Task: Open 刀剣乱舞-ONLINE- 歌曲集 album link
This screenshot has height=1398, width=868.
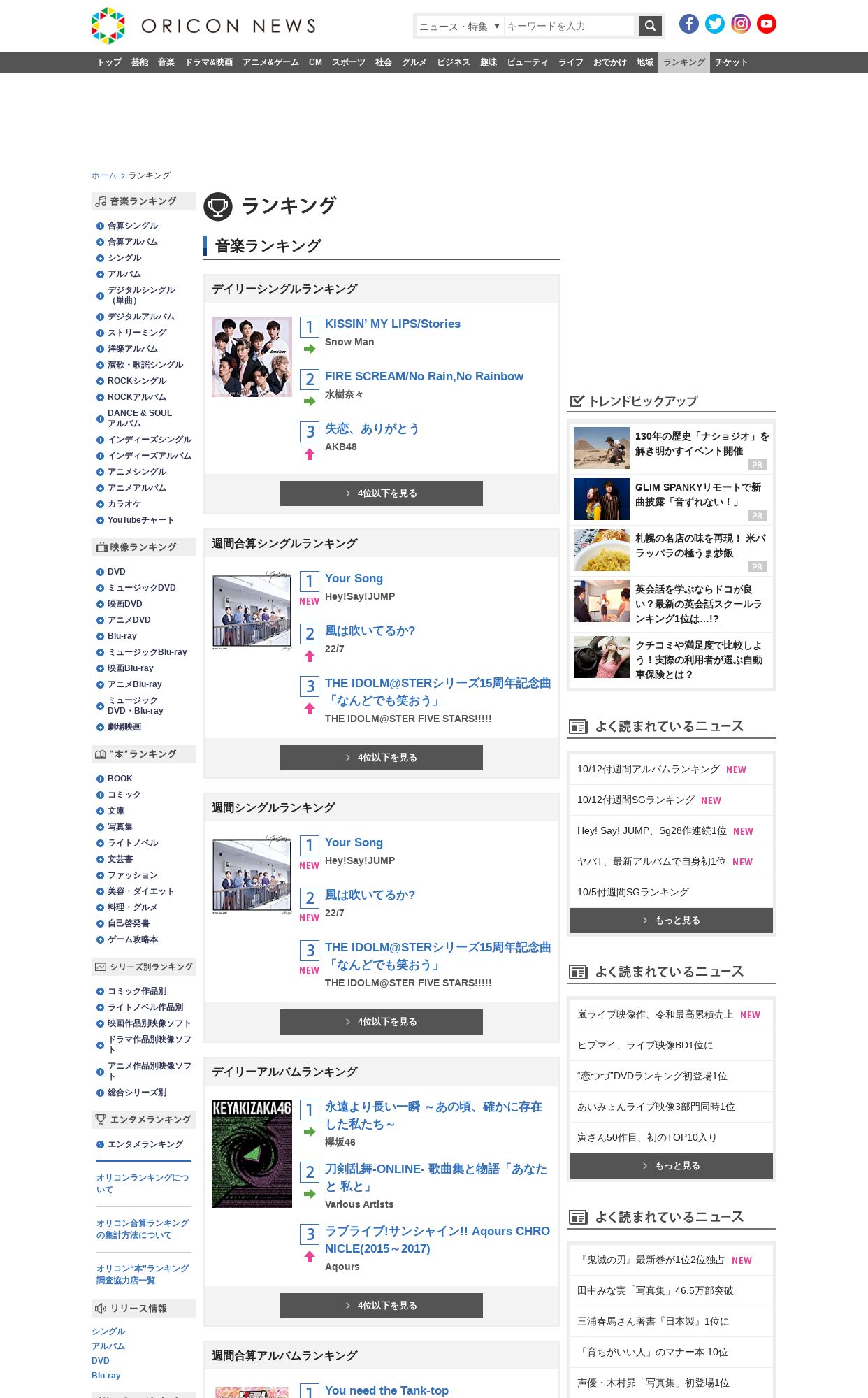Action: tap(436, 1178)
